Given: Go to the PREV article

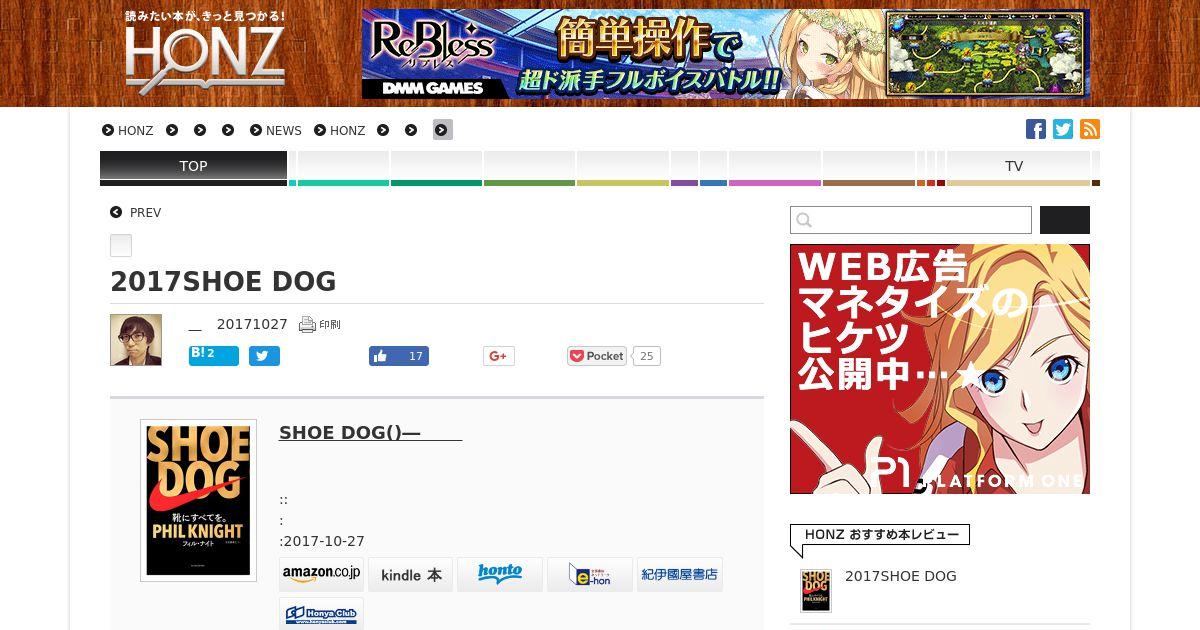Looking at the screenshot, I should coord(136,213).
